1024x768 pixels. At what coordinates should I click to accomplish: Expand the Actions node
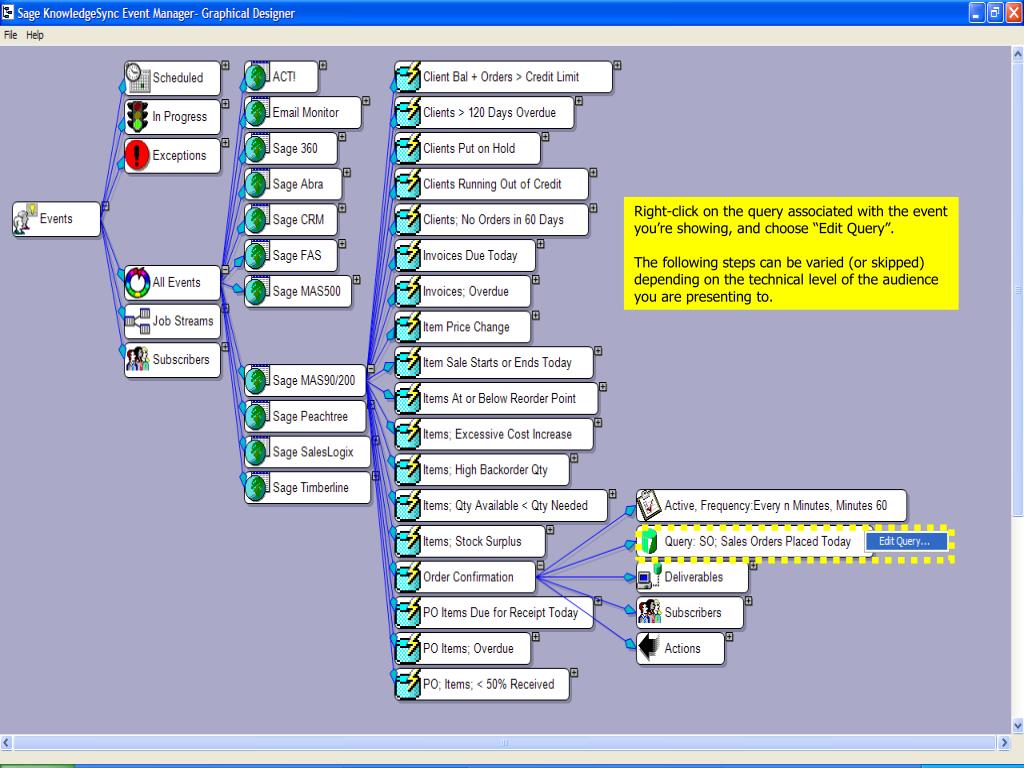pos(729,637)
